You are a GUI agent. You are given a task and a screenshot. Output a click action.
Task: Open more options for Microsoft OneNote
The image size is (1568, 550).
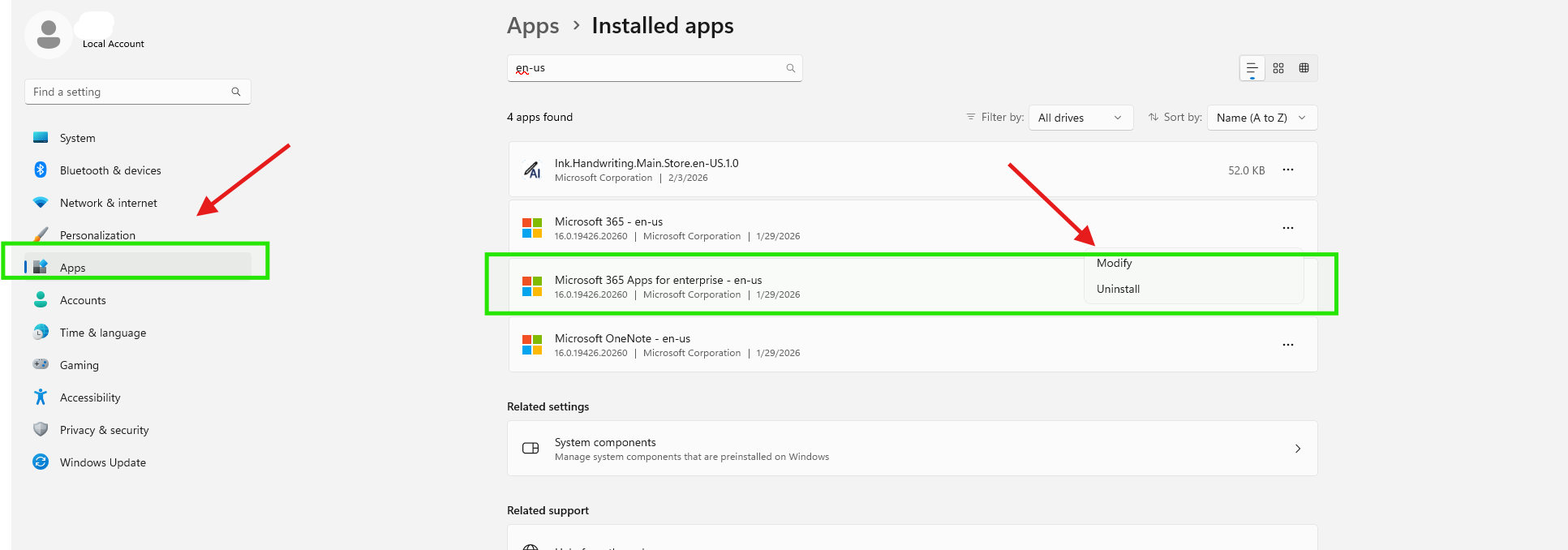[1288, 345]
